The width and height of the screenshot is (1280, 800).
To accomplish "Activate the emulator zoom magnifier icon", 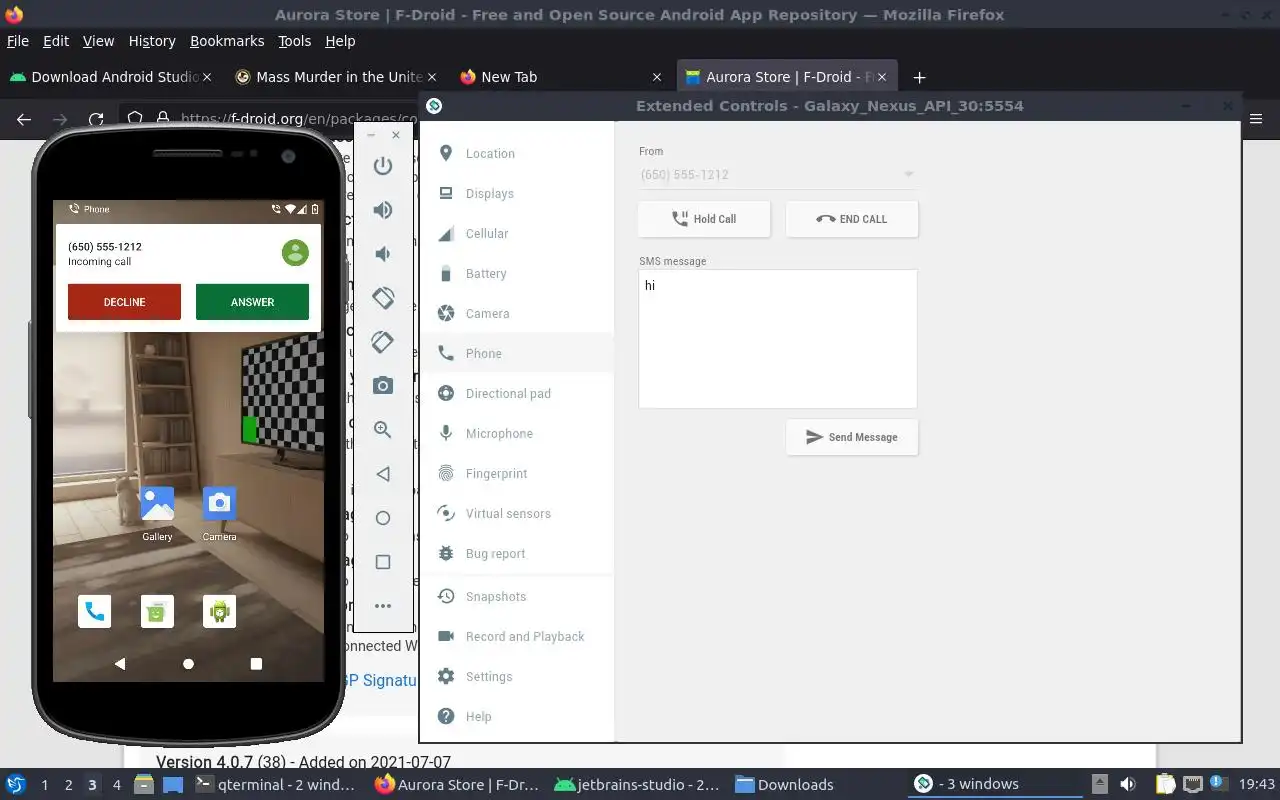I will (x=383, y=430).
